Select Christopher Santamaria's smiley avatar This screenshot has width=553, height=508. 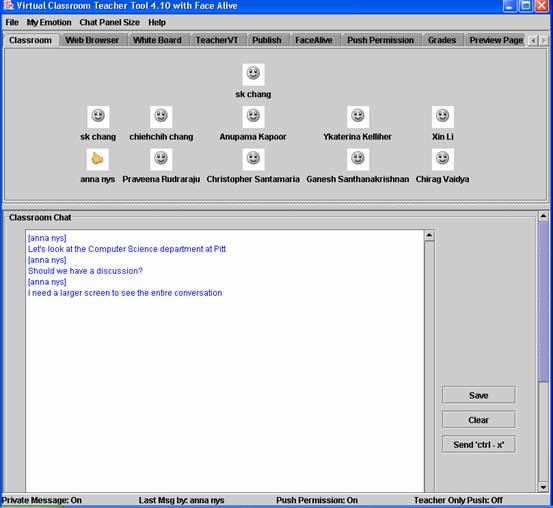click(x=253, y=159)
